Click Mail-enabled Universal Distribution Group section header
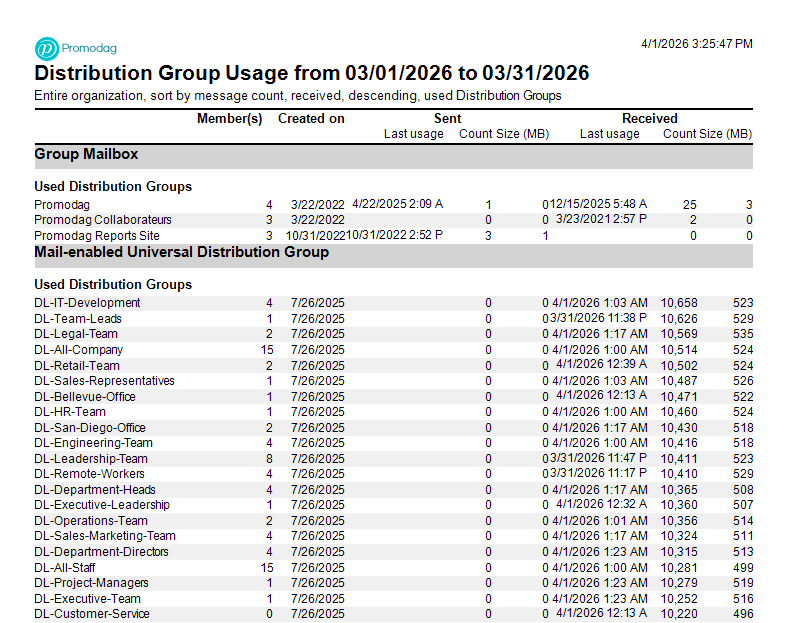The width and height of the screenshot is (792, 623). click(181, 252)
